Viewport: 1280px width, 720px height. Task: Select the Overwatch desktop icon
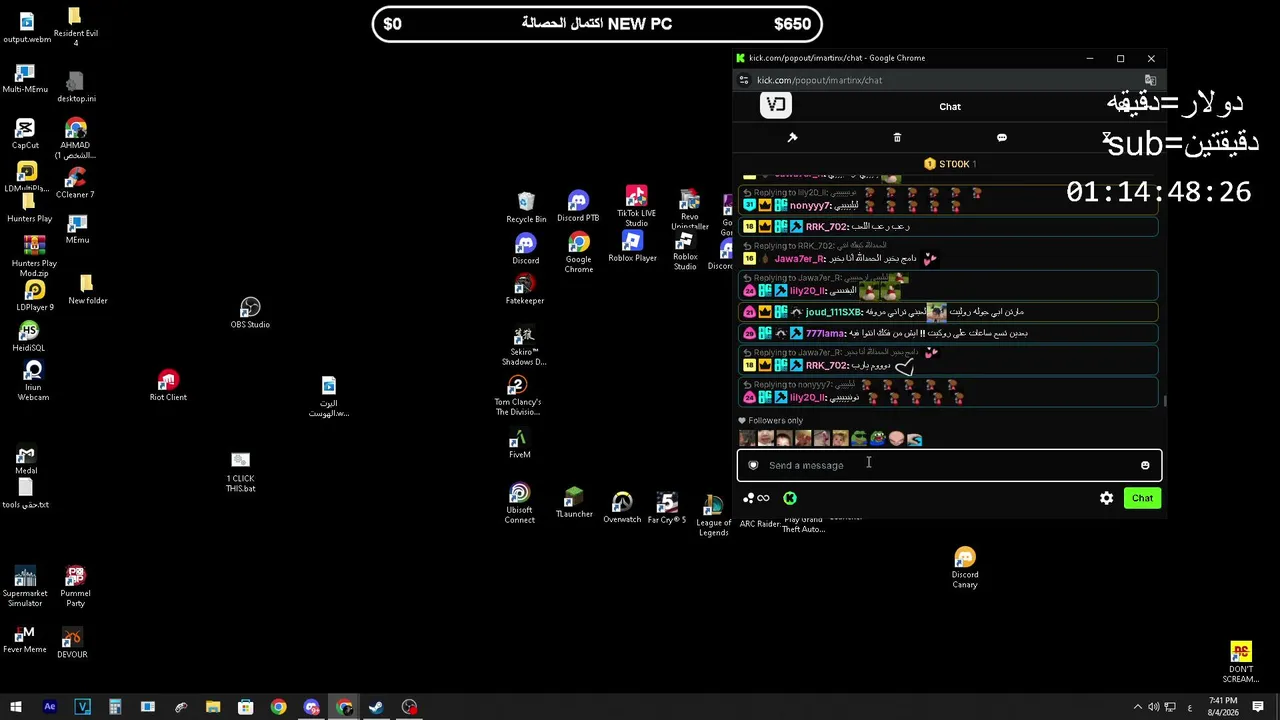(x=622, y=508)
